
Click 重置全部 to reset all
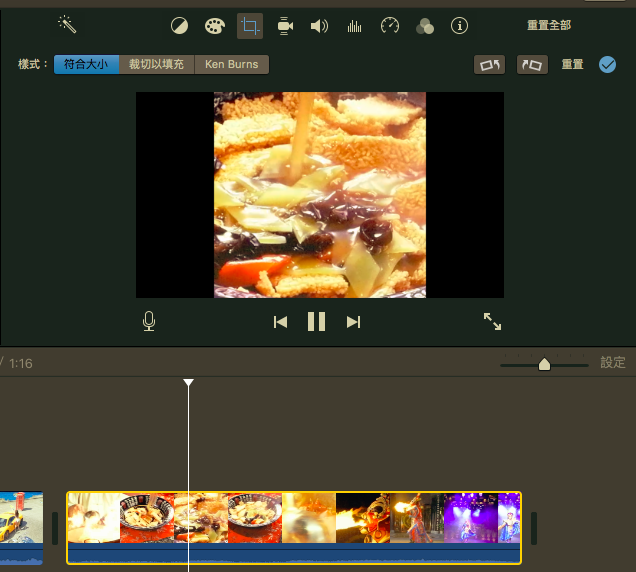point(549,25)
